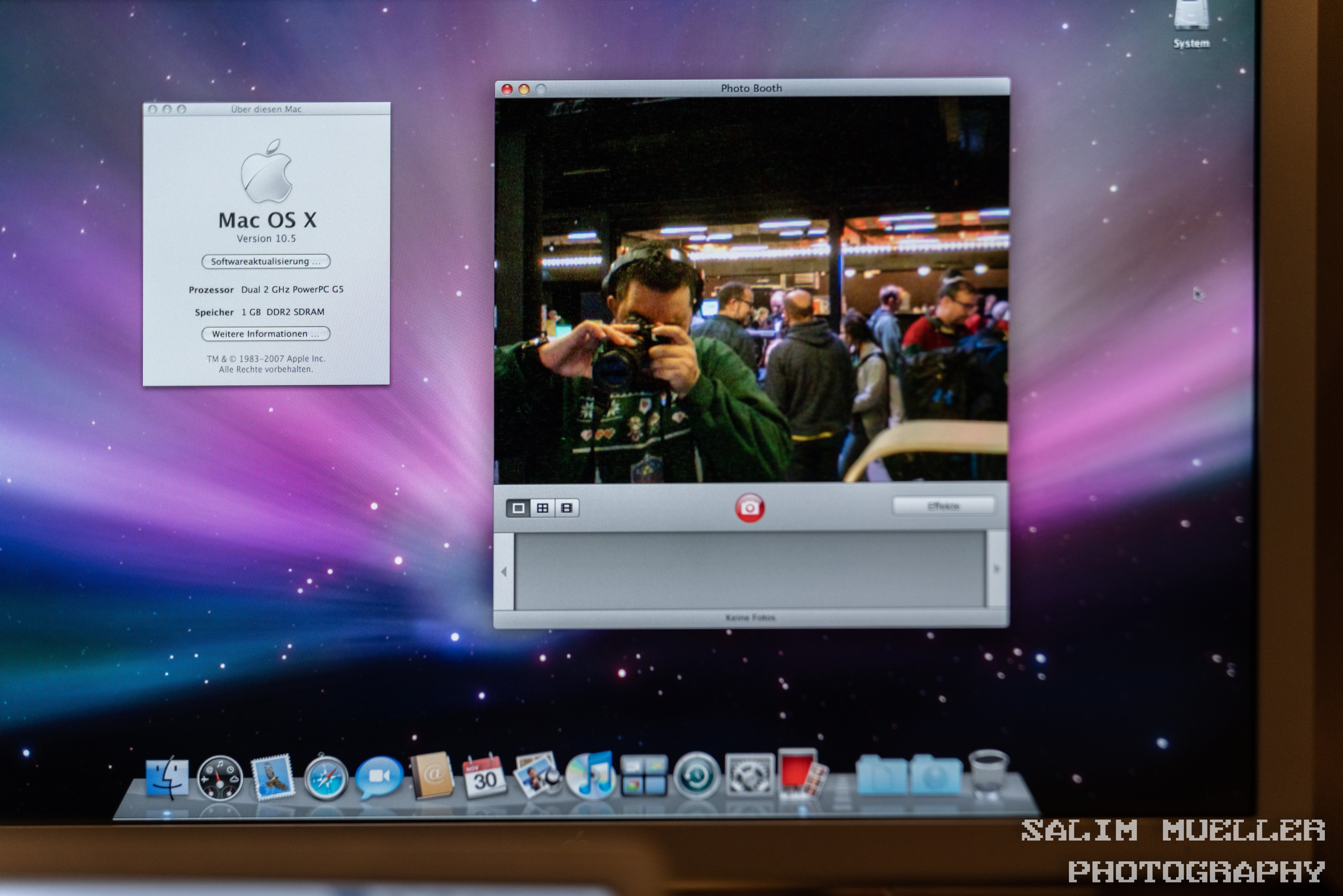The width and height of the screenshot is (1343, 896).
Task: Select single photo mode in Photo Booth
Action: point(518,508)
